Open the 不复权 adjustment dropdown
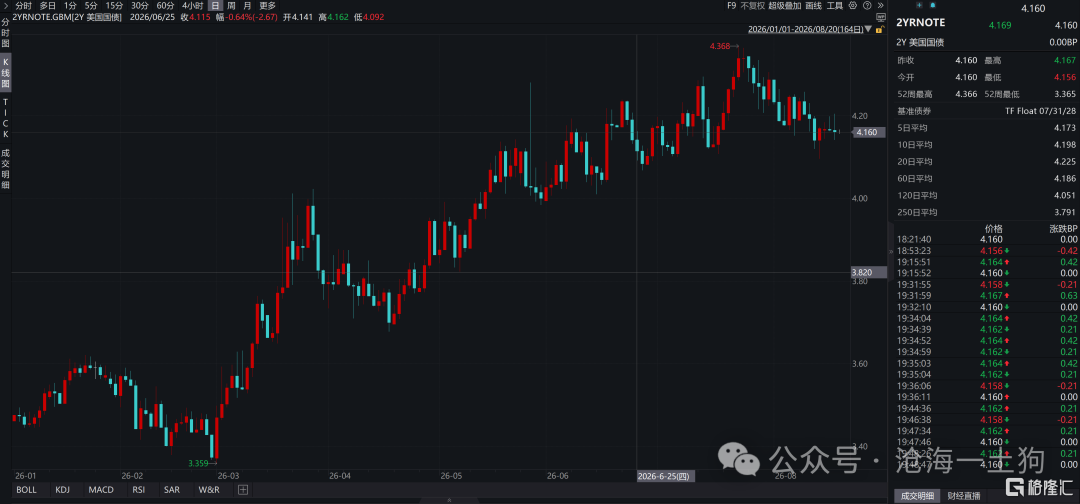This screenshot has height=504, width=1080. coord(753,6)
